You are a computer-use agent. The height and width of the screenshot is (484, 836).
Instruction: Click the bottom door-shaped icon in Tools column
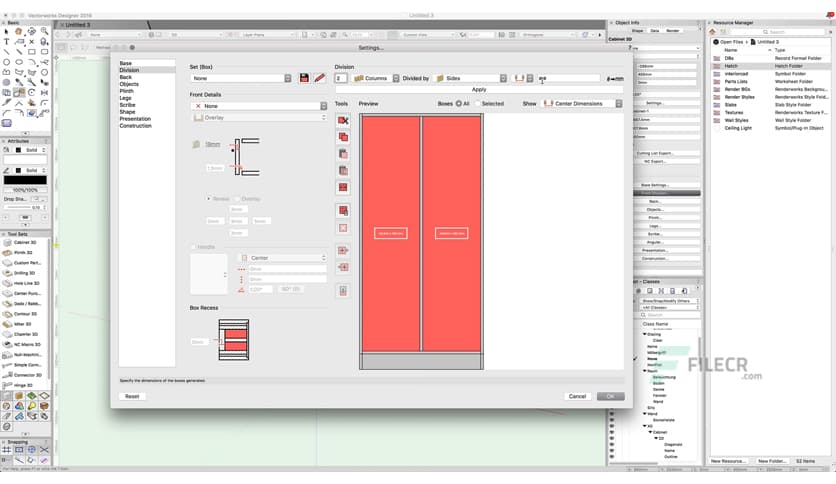click(x=343, y=291)
